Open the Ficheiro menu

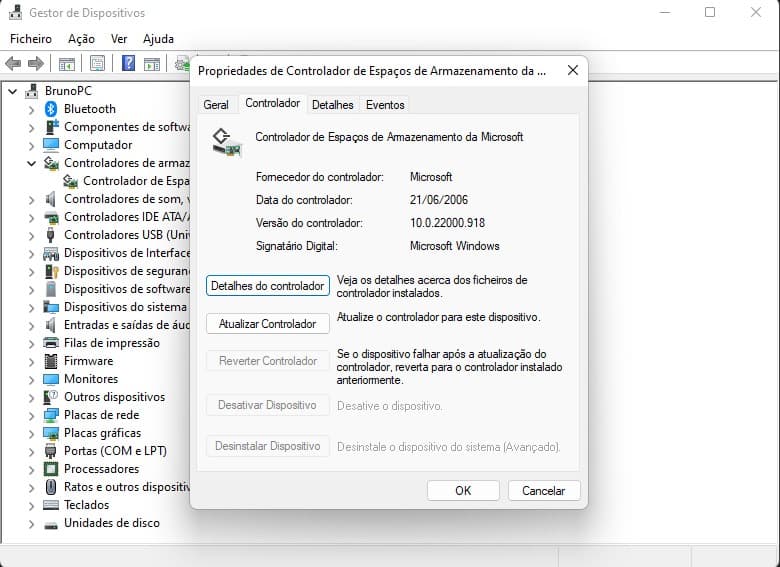[x=31, y=39]
